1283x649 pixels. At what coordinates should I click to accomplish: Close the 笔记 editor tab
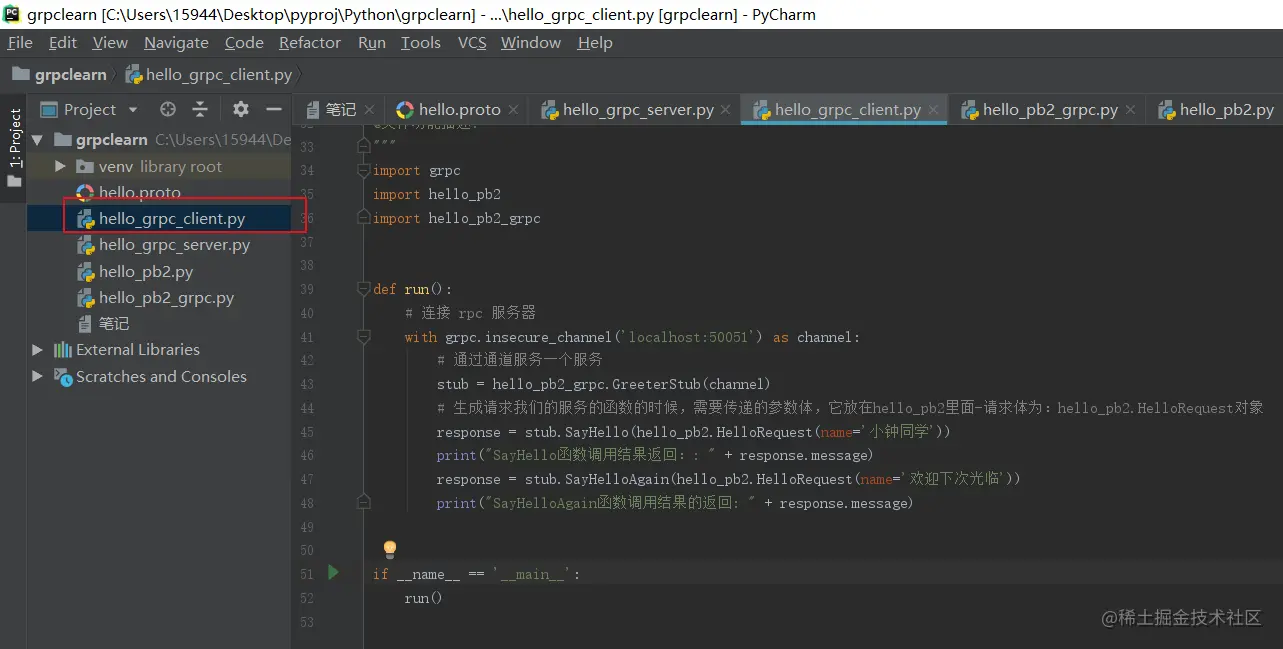coord(370,110)
